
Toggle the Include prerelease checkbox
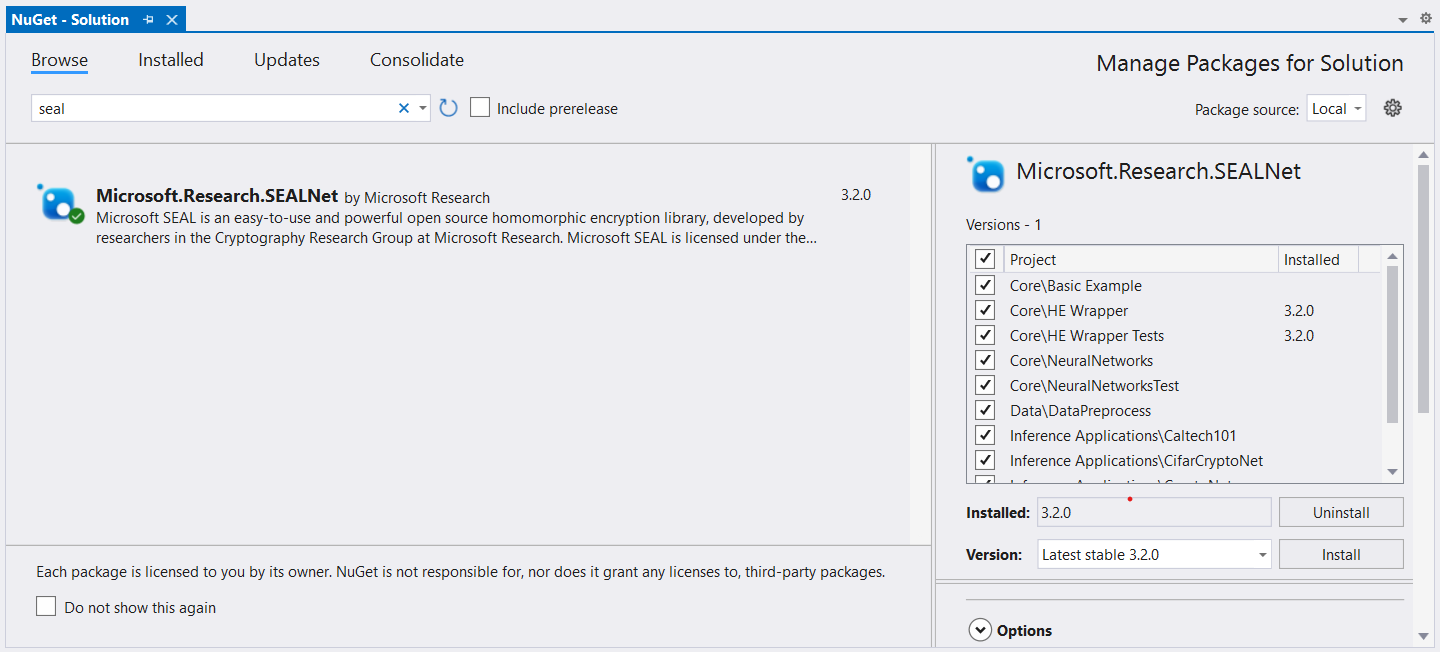click(480, 108)
